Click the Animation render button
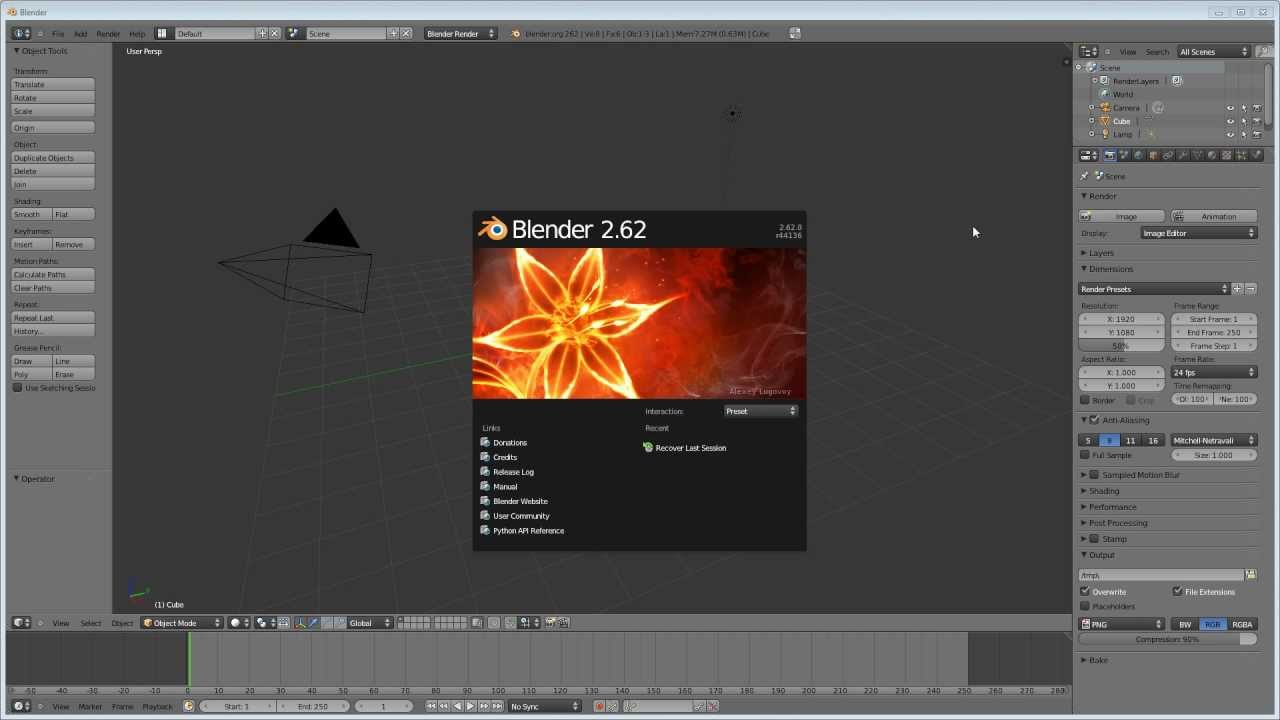This screenshot has width=1280, height=720. coord(1212,216)
